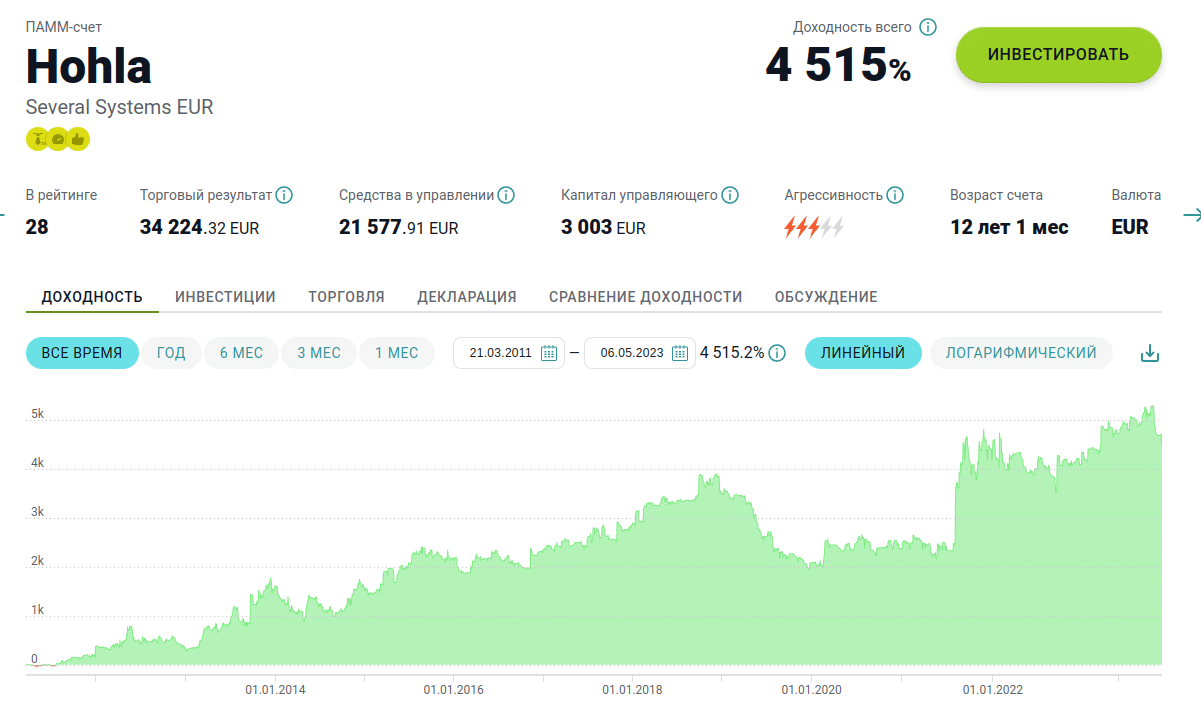Open calendar for end date 06.05.2023
Viewport: 1201px width, 702px height.
pyautogui.click(x=680, y=353)
